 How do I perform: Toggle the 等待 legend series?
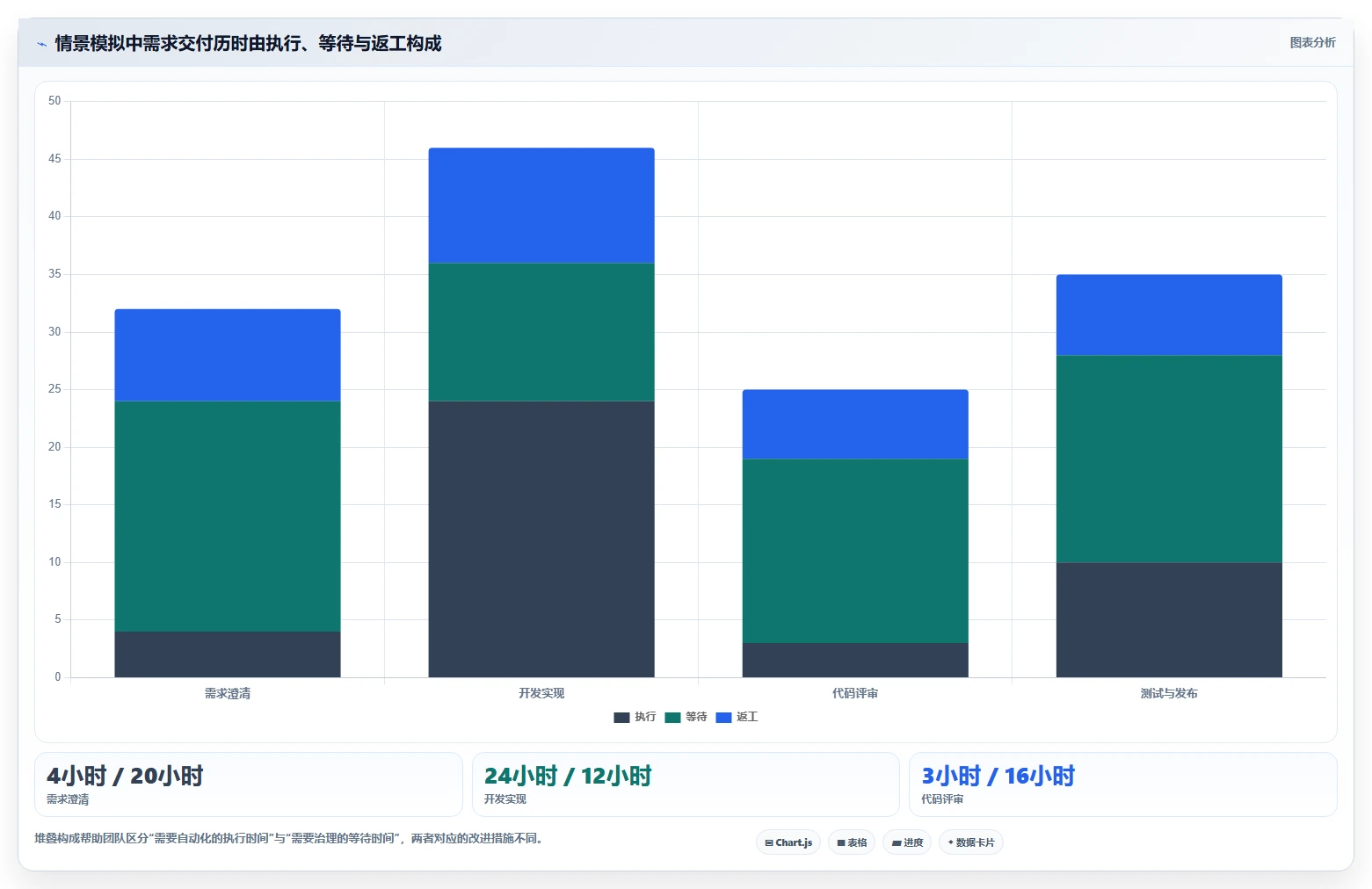686,717
